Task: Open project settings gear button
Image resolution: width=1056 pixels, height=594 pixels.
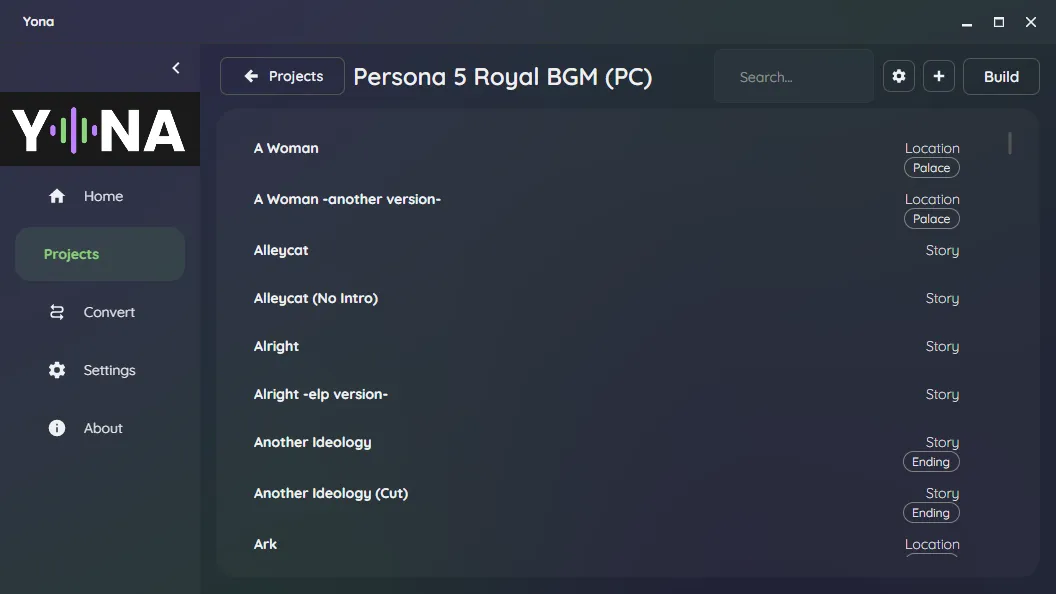Action: coord(898,76)
